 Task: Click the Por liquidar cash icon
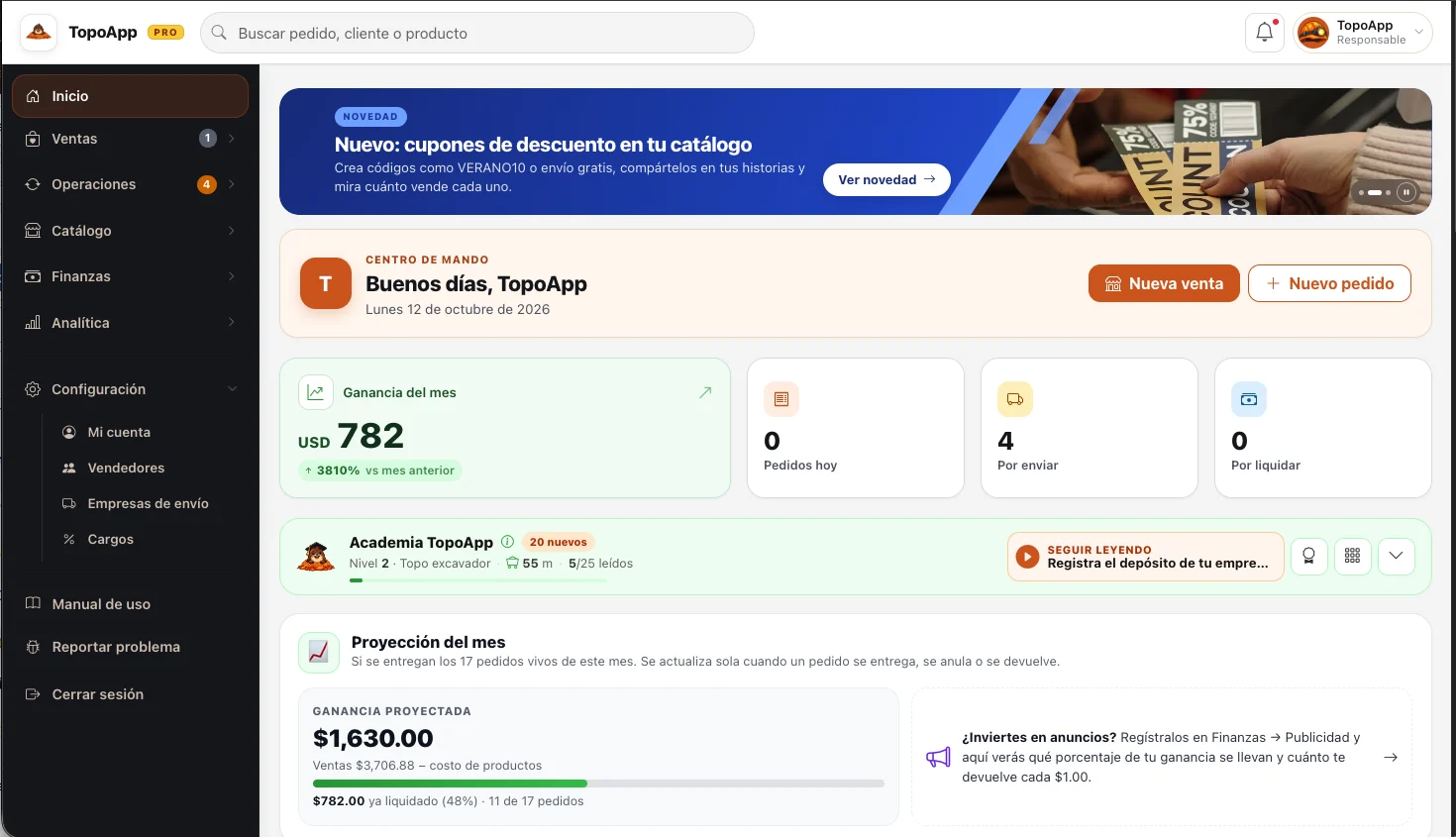click(1249, 399)
